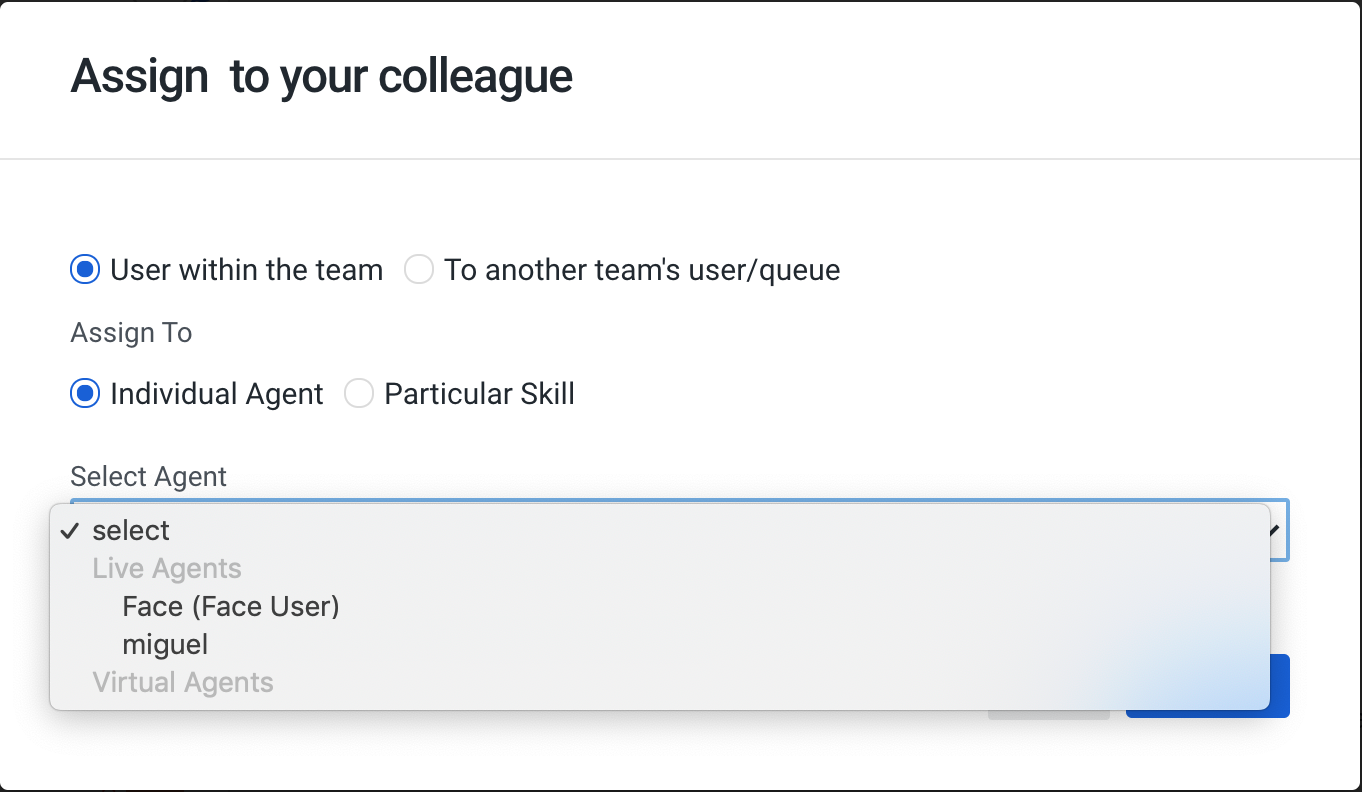1362x792 pixels.
Task: Click the Select Agent dropdown arrow
Action: [x=1276, y=530]
